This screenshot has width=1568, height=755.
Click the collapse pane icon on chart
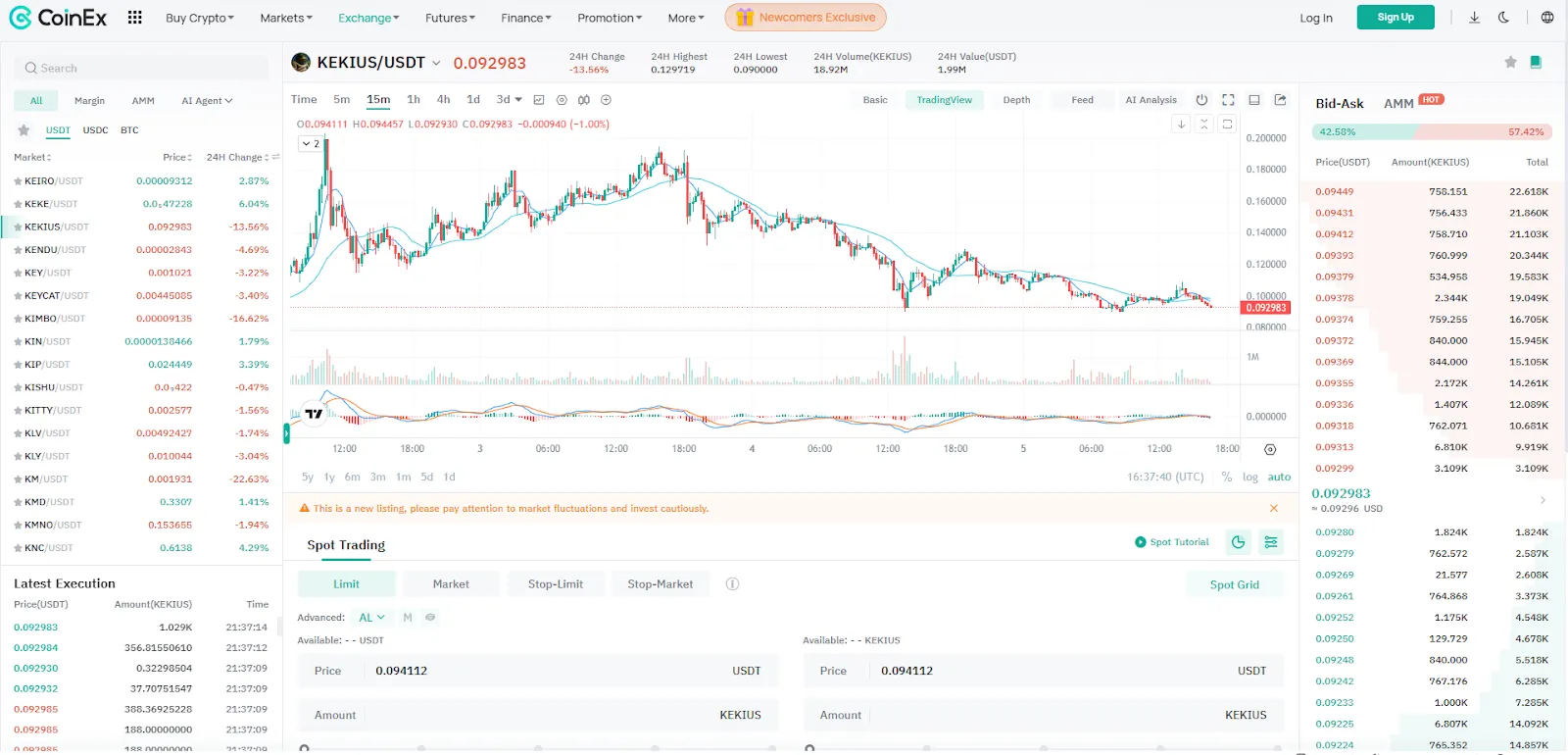click(1204, 124)
